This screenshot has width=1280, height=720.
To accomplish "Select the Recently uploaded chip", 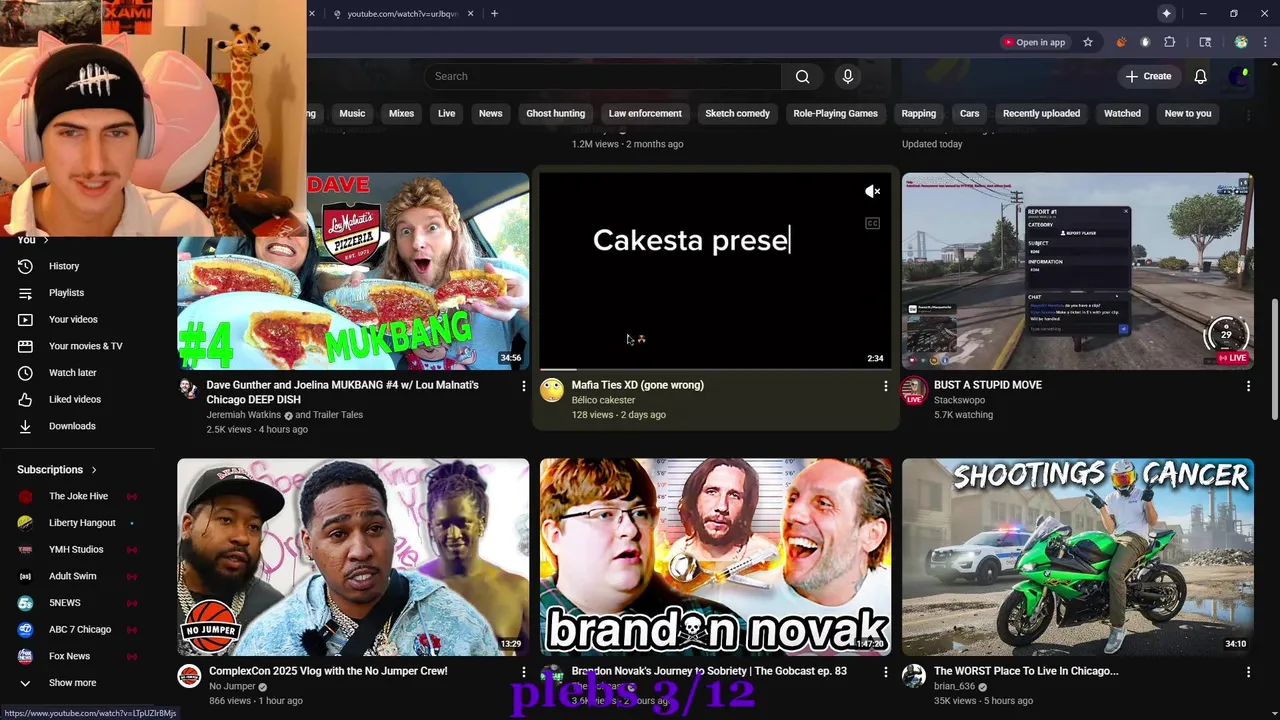I will click(1041, 114).
